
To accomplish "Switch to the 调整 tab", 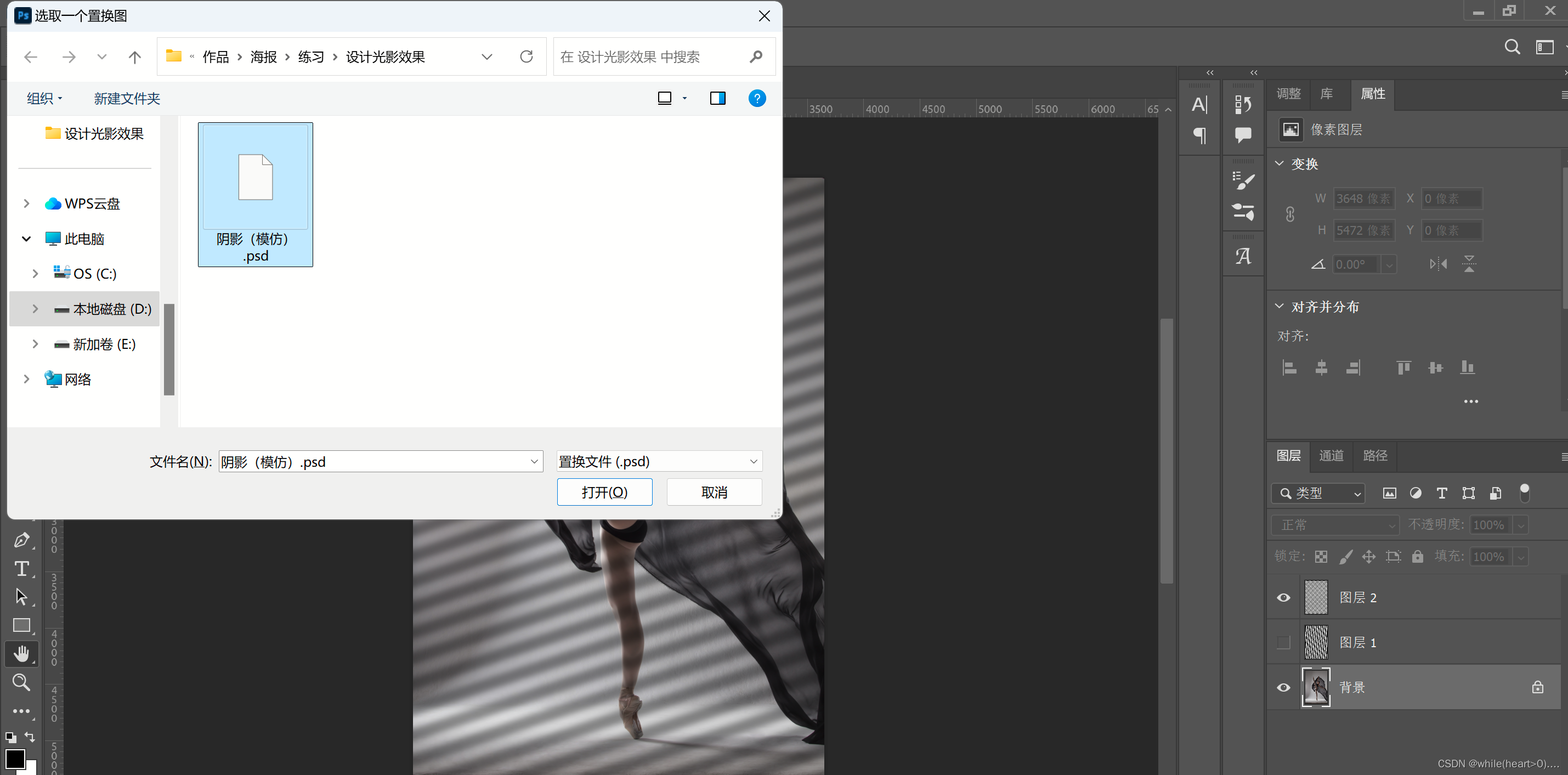I will [x=1288, y=94].
